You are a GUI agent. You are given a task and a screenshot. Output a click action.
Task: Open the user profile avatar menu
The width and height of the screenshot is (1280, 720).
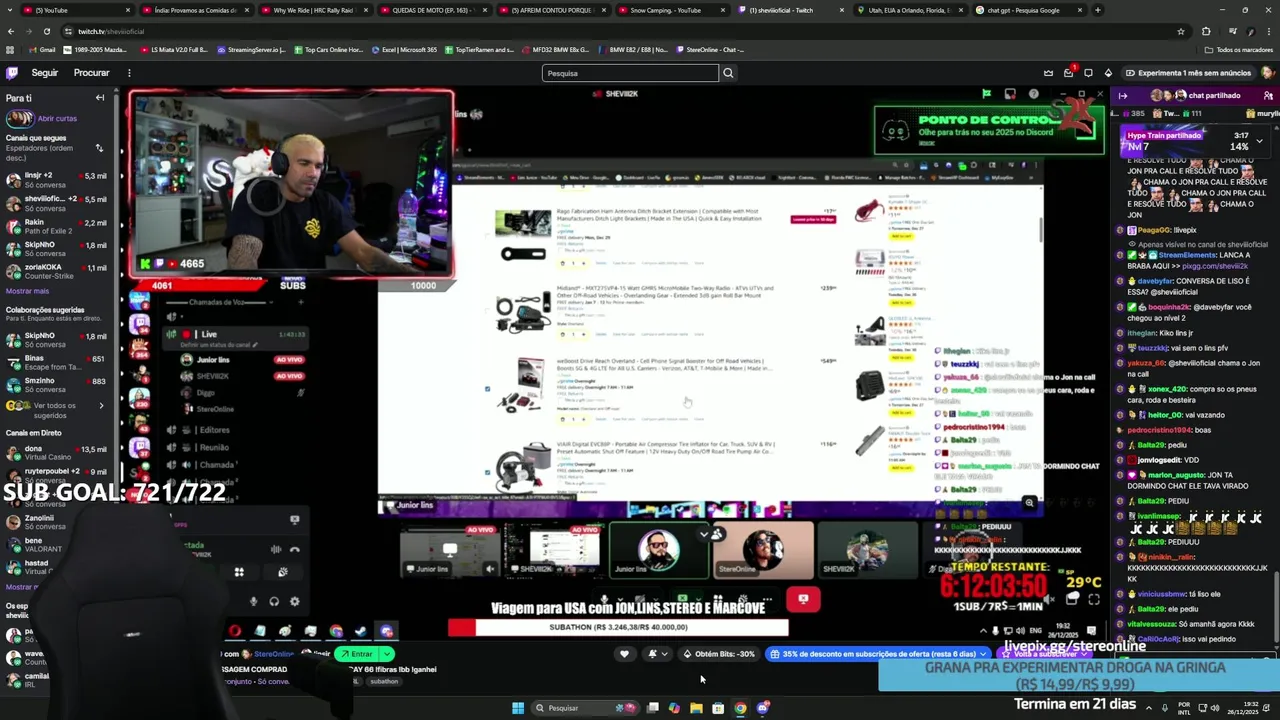[1267, 73]
